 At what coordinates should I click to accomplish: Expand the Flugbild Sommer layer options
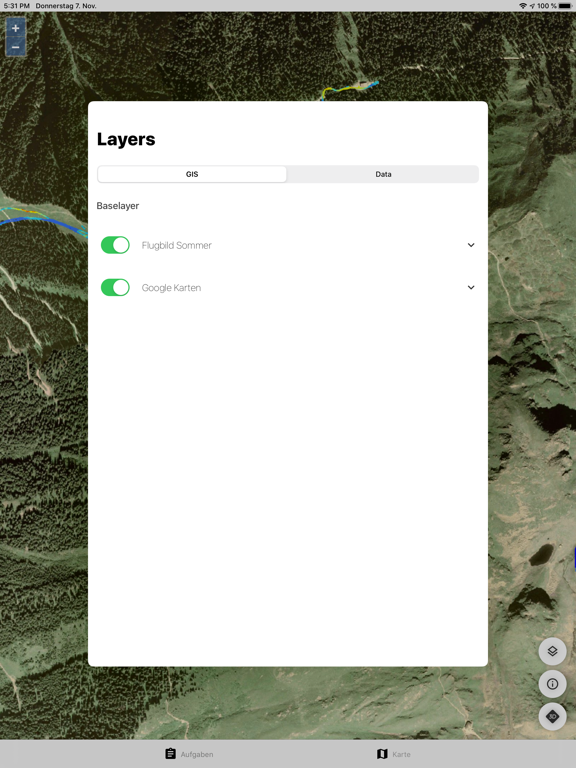pos(471,245)
